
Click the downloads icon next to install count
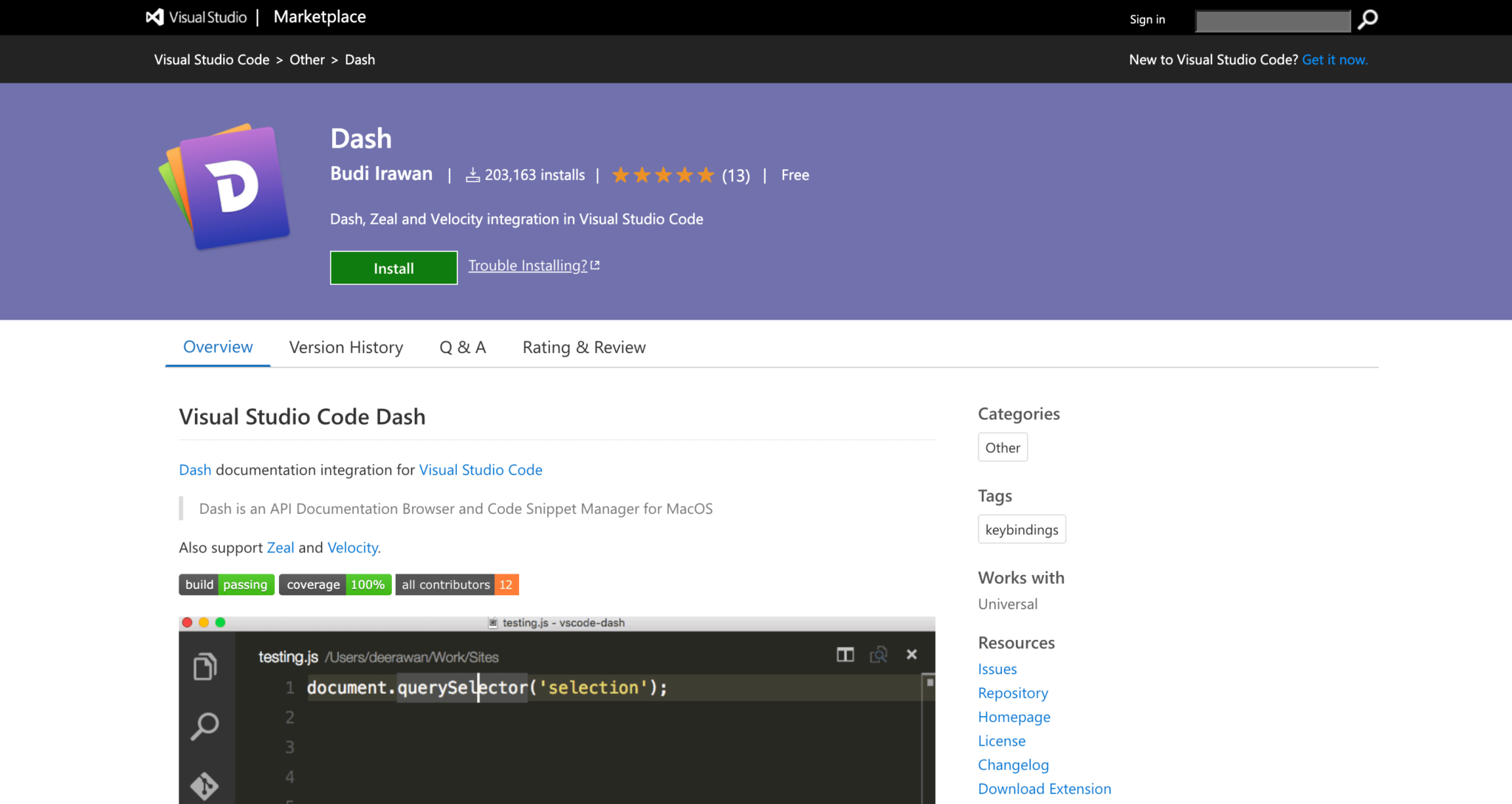coord(472,174)
